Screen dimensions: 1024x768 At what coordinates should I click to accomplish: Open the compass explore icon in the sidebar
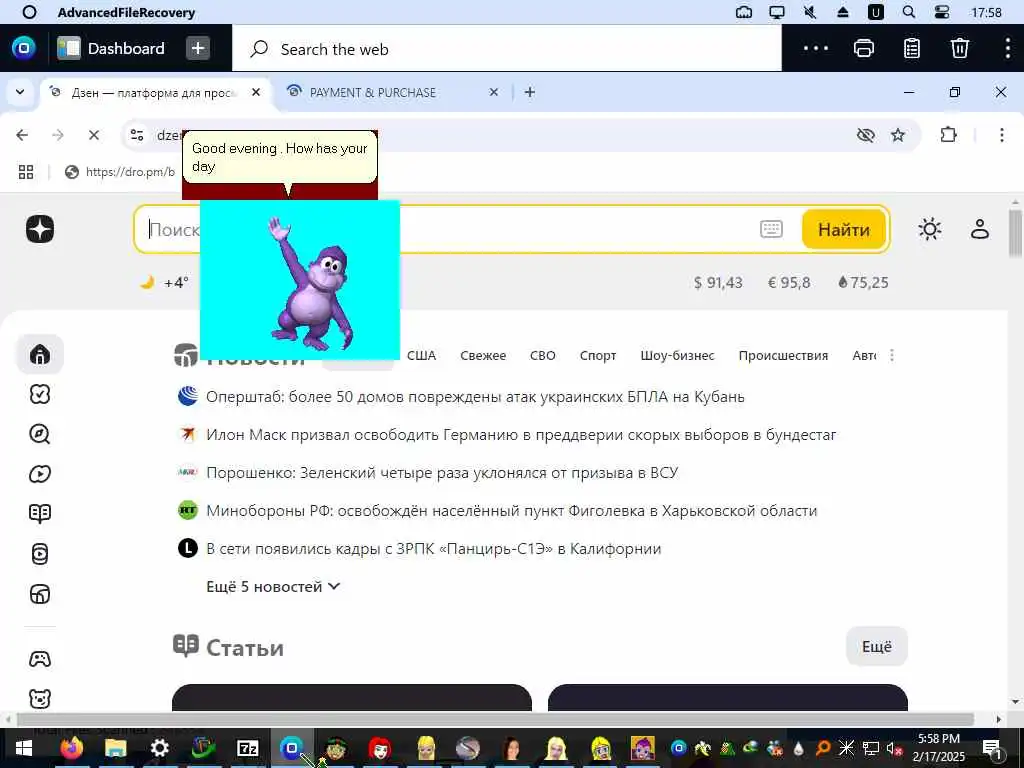[x=40, y=434]
